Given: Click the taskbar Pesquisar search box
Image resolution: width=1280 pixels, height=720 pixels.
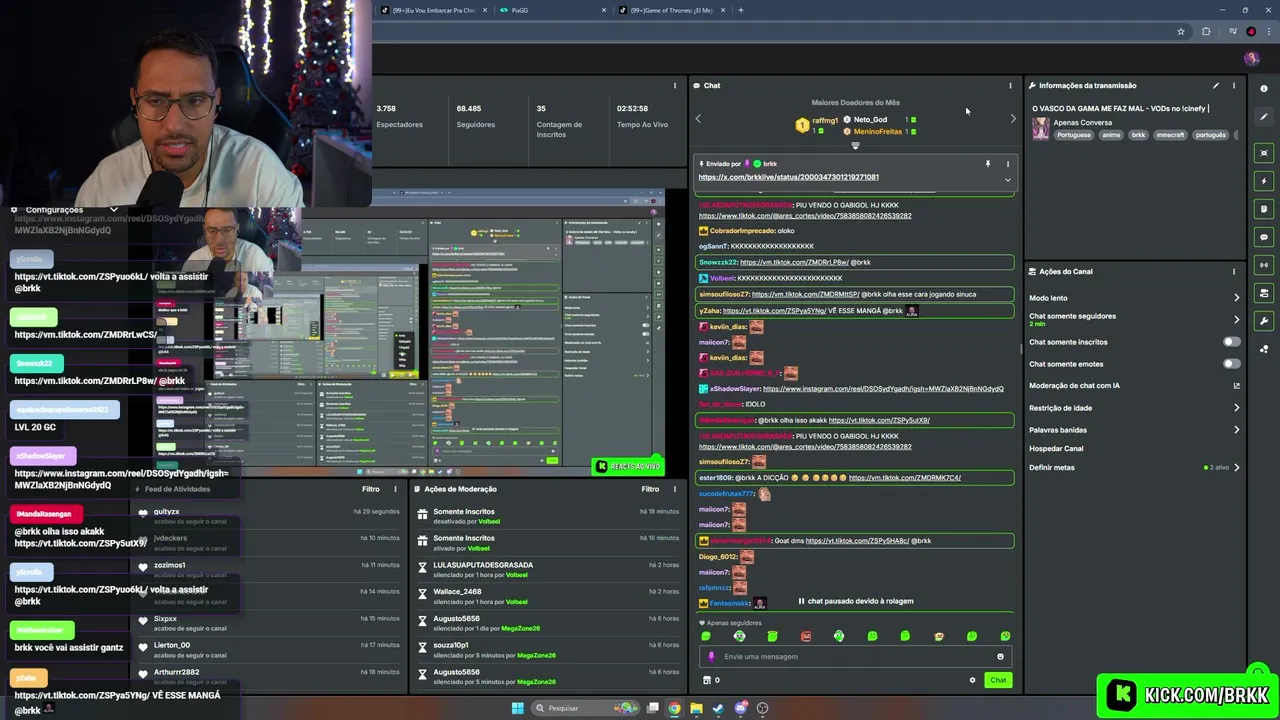Looking at the screenshot, I should [586, 708].
